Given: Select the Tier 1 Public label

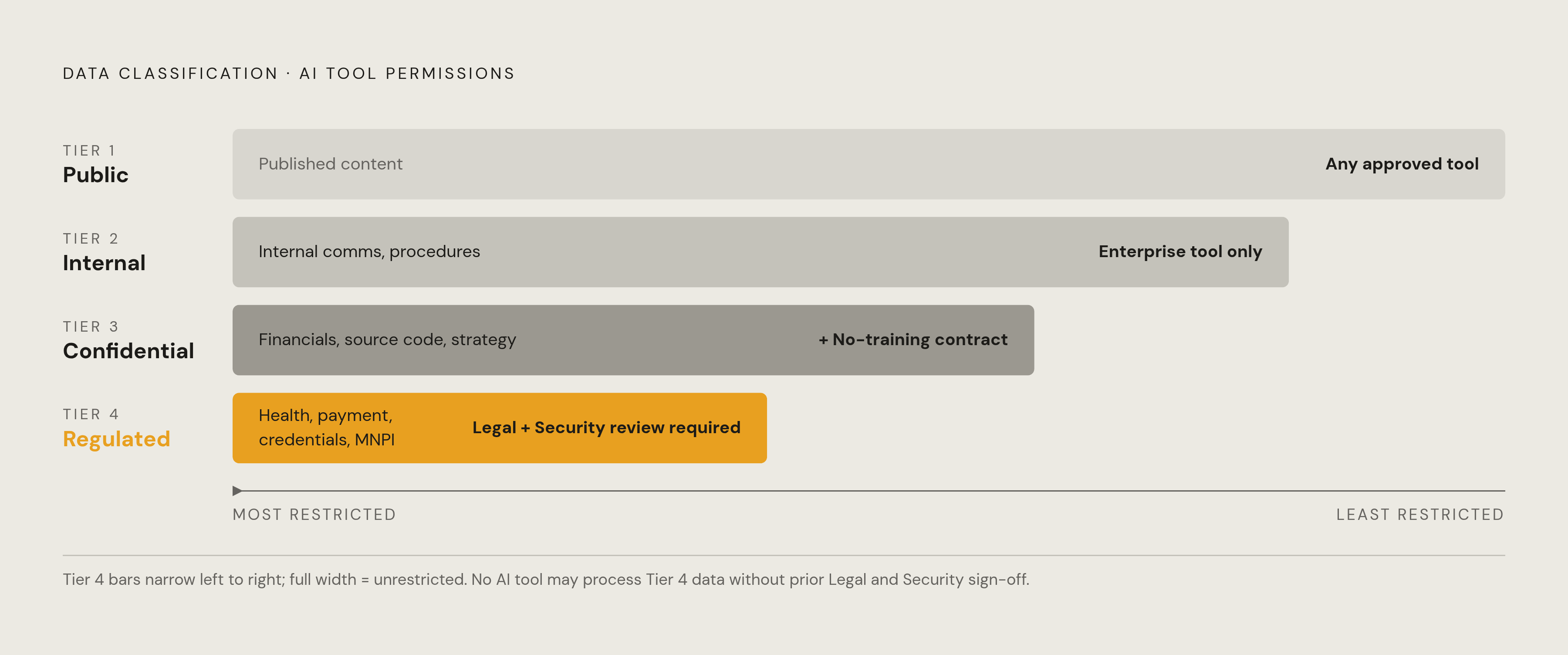Looking at the screenshot, I should (95, 164).
